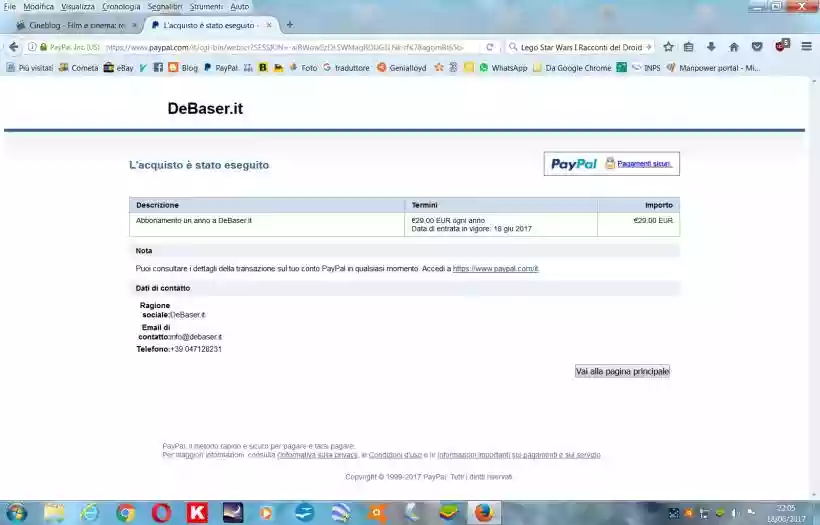Viewport: 820px width, 525px height.
Task: Click the taskbar clock showing 22:05
Action: [786, 513]
